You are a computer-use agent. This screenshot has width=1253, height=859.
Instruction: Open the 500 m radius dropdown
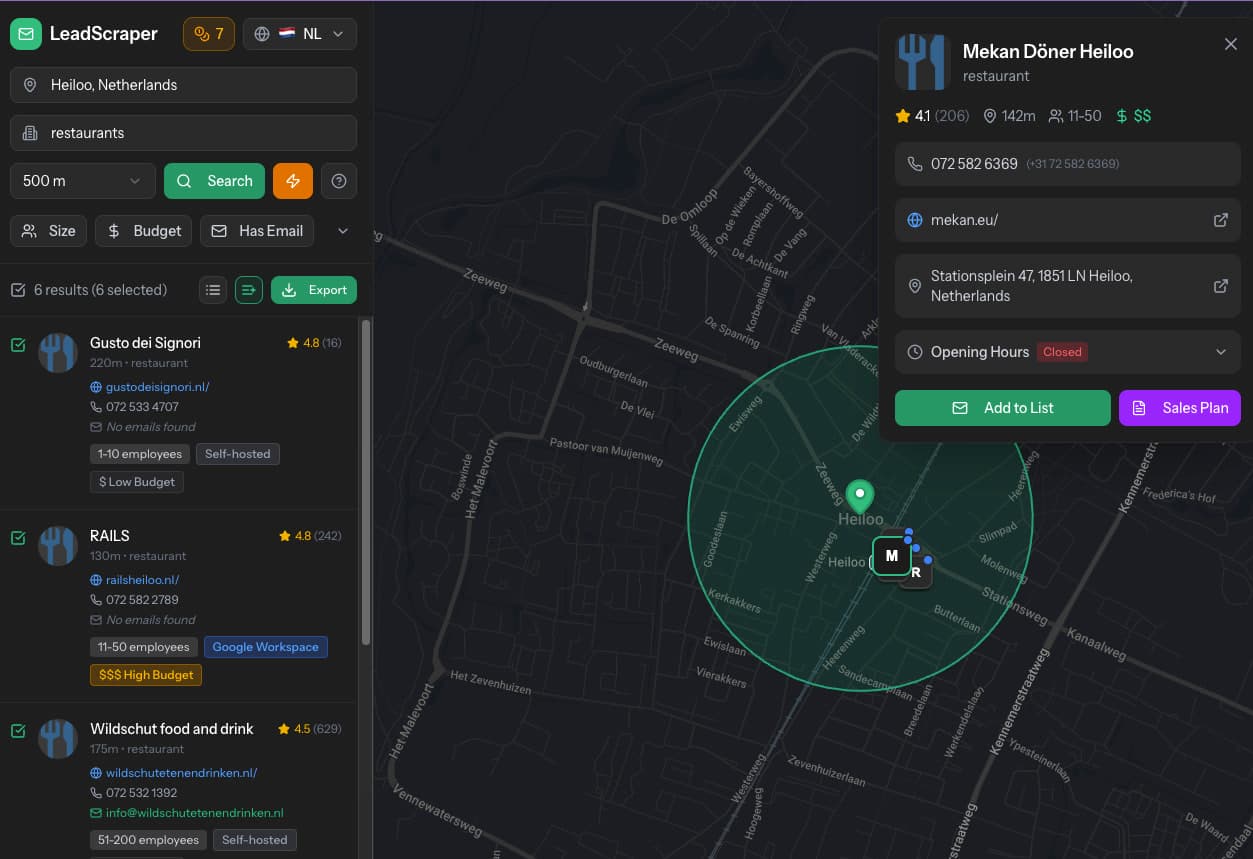coord(82,181)
